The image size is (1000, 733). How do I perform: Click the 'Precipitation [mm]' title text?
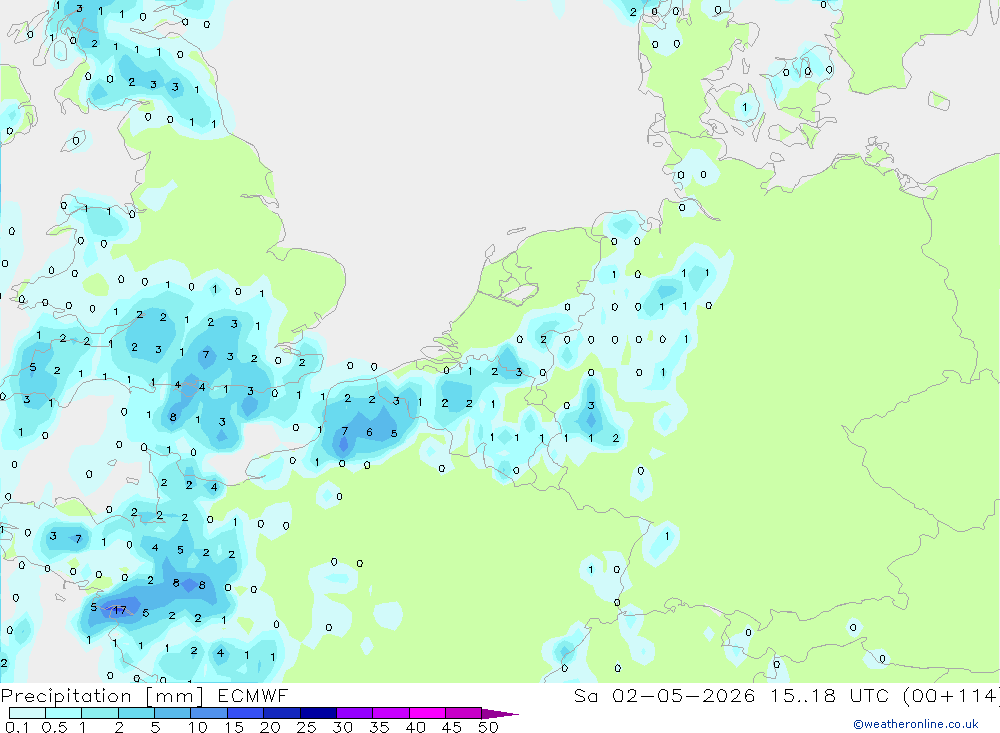(102, 696)
